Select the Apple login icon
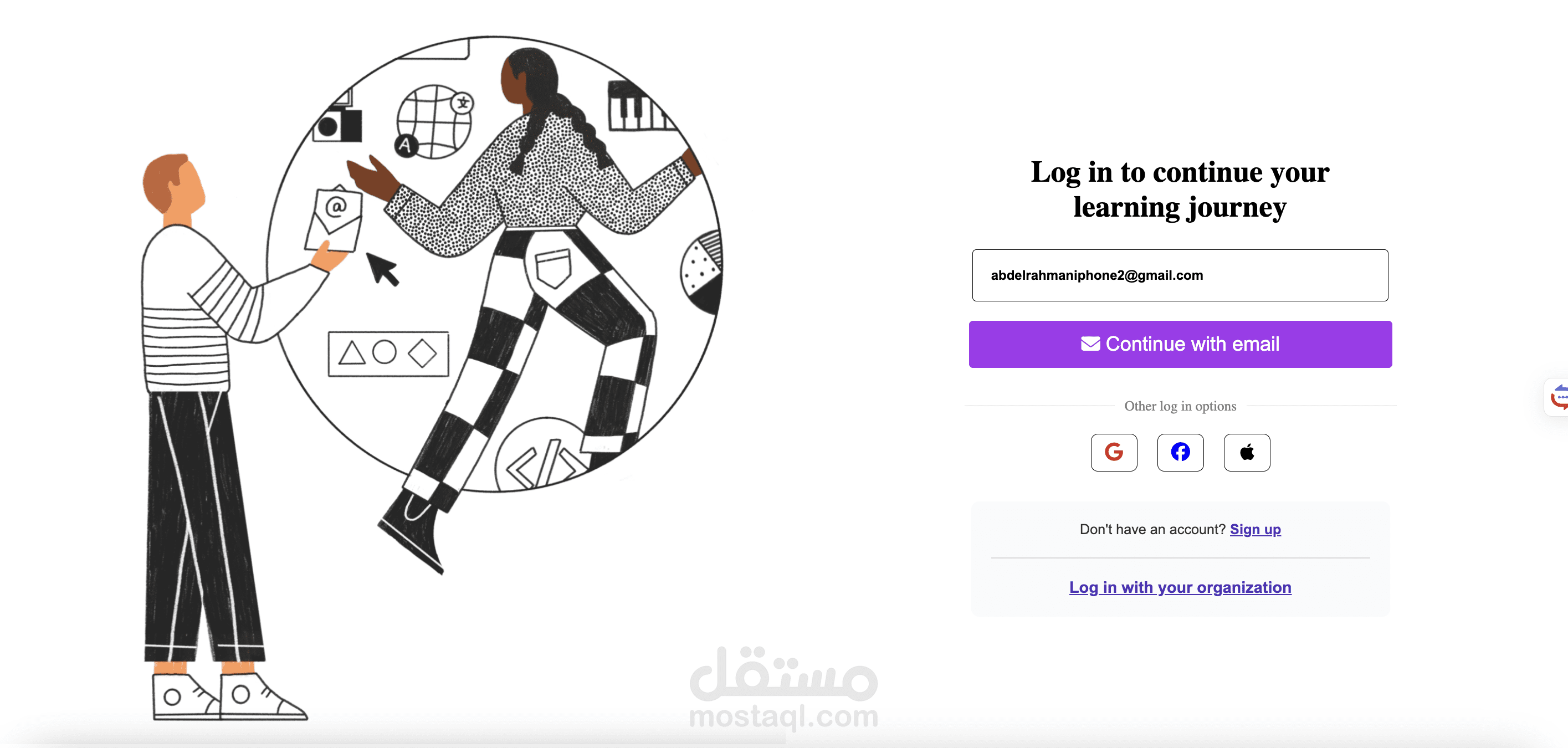 point(1247,452)
